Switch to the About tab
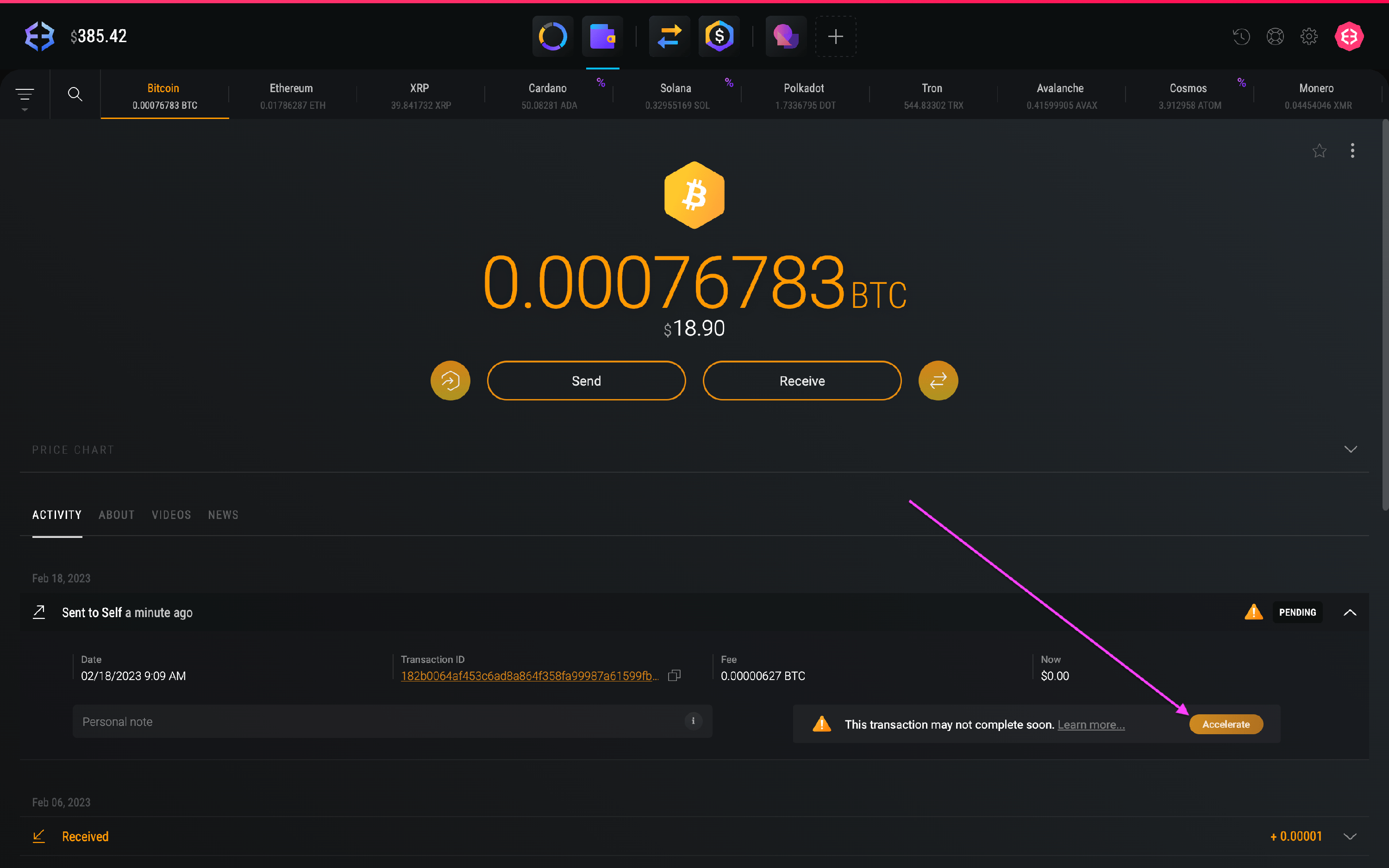 [117, 515]
